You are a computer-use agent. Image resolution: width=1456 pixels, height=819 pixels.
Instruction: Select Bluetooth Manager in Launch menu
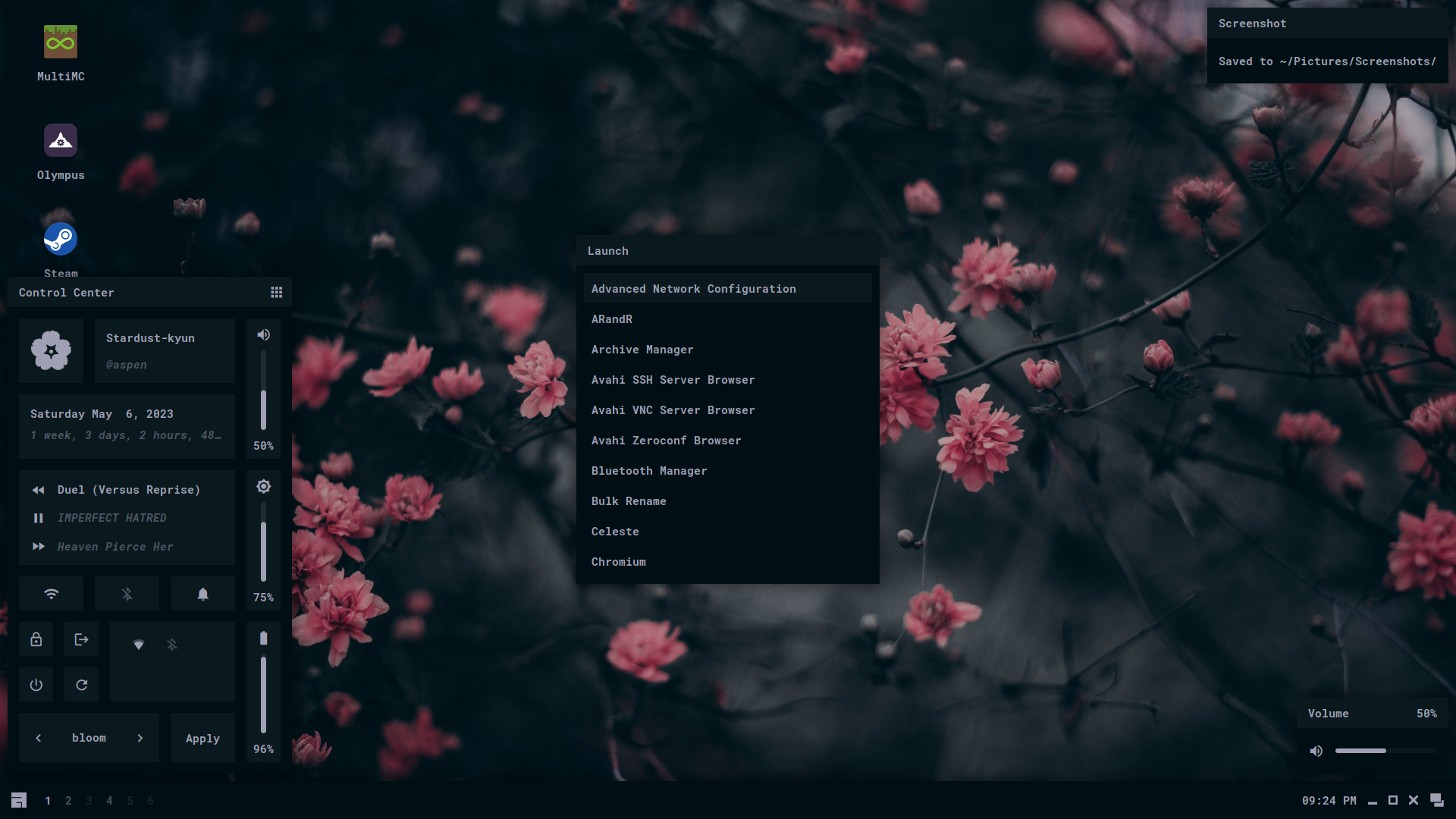coord(649,471)
